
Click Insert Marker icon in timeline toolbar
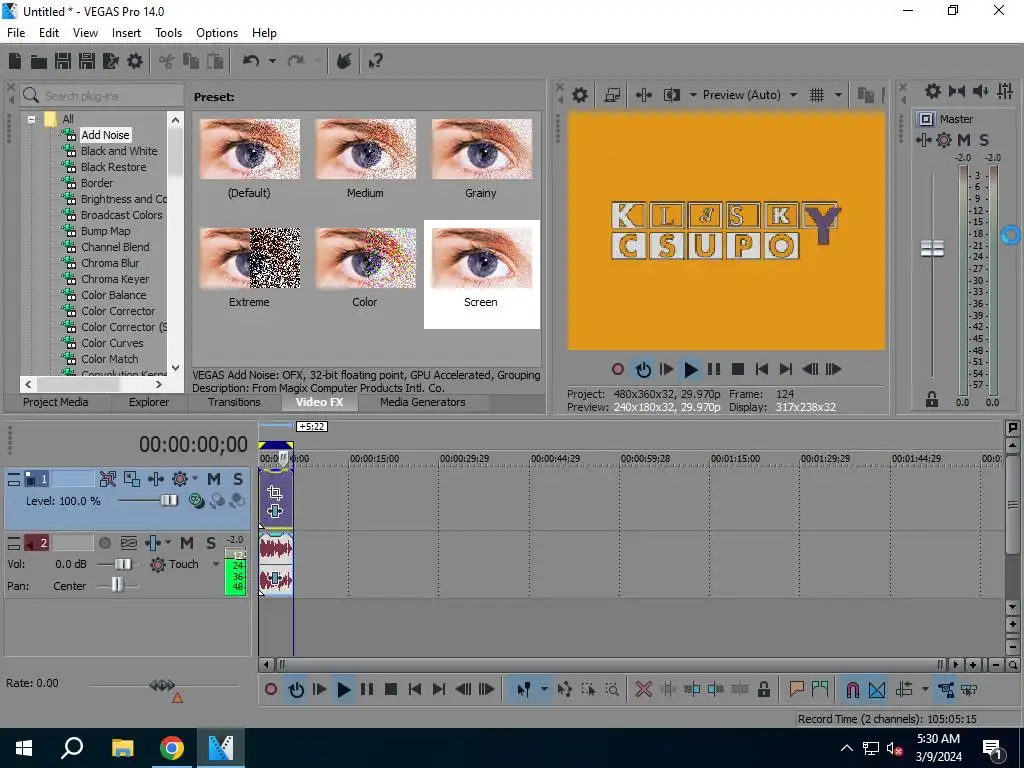tap(796, 689)
